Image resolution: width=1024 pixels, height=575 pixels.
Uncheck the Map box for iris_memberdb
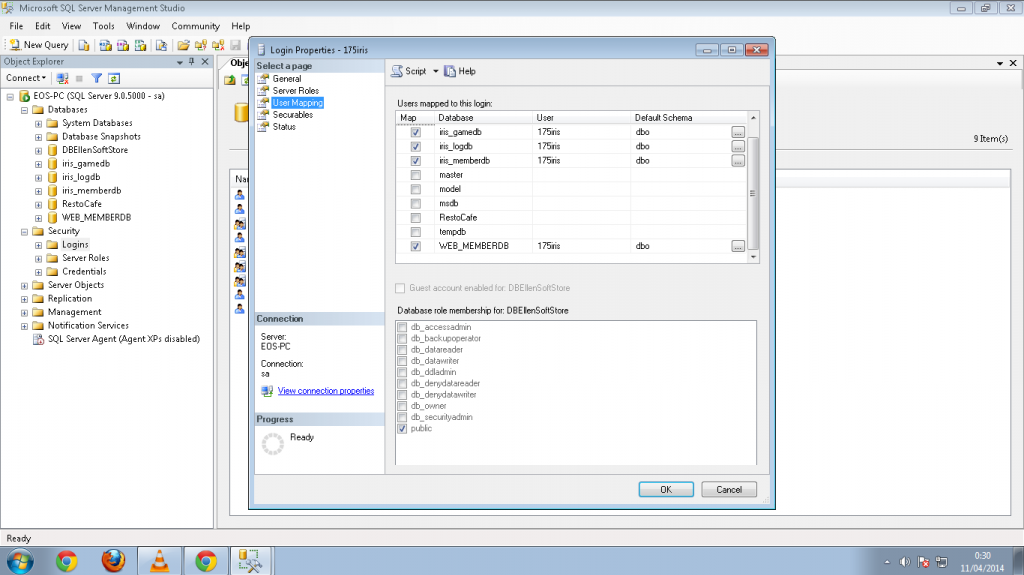click(x=415, y=161)
